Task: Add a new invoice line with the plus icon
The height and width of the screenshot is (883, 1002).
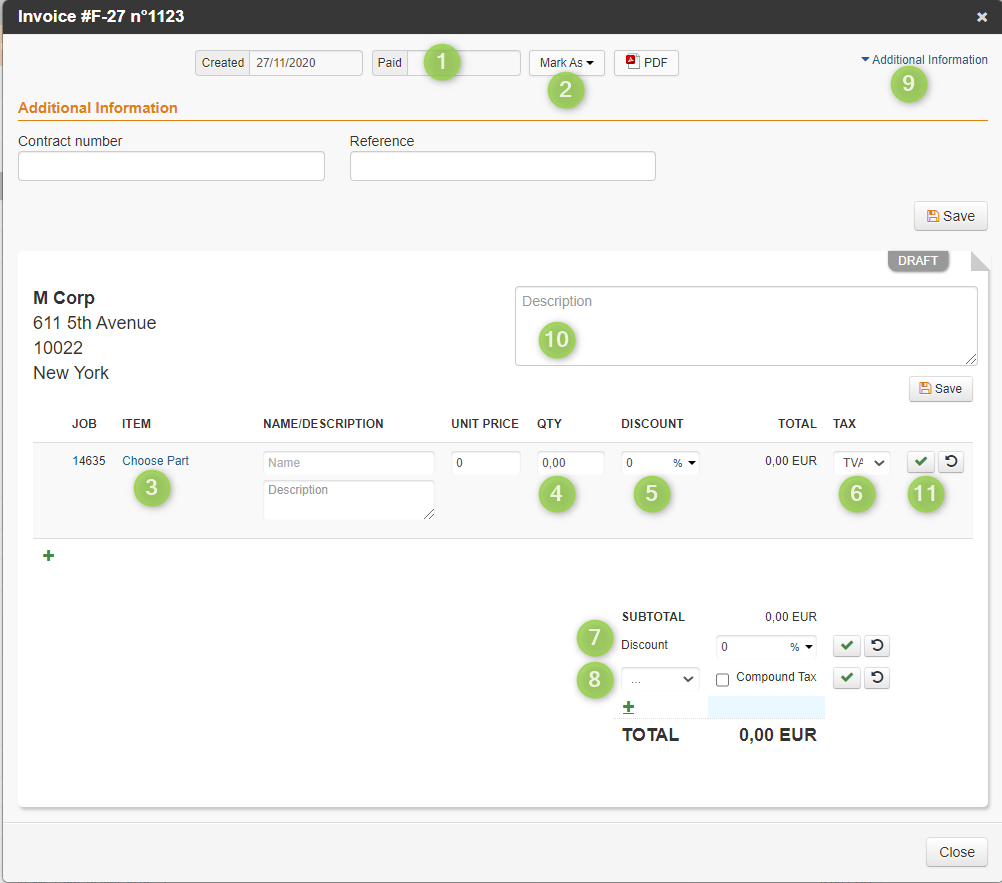Action: point(48,555)
